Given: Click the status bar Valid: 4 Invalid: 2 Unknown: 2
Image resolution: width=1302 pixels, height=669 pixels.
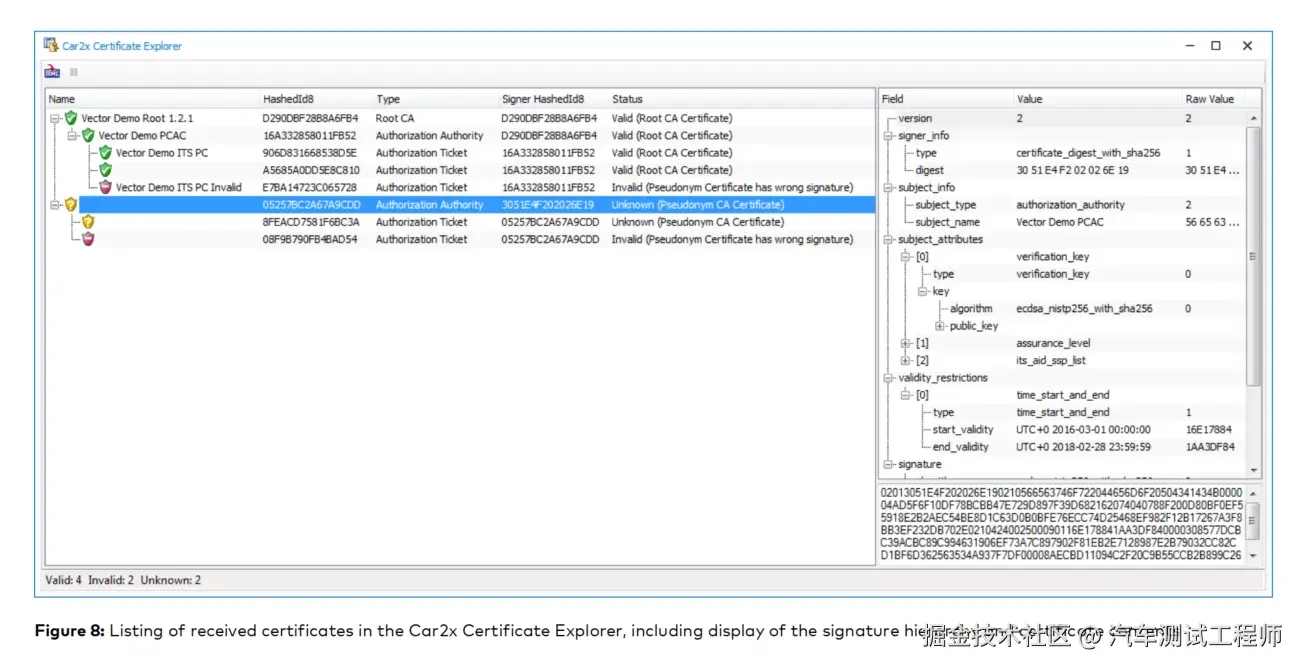Looking at the screenshot, I should tap(123, 580).
